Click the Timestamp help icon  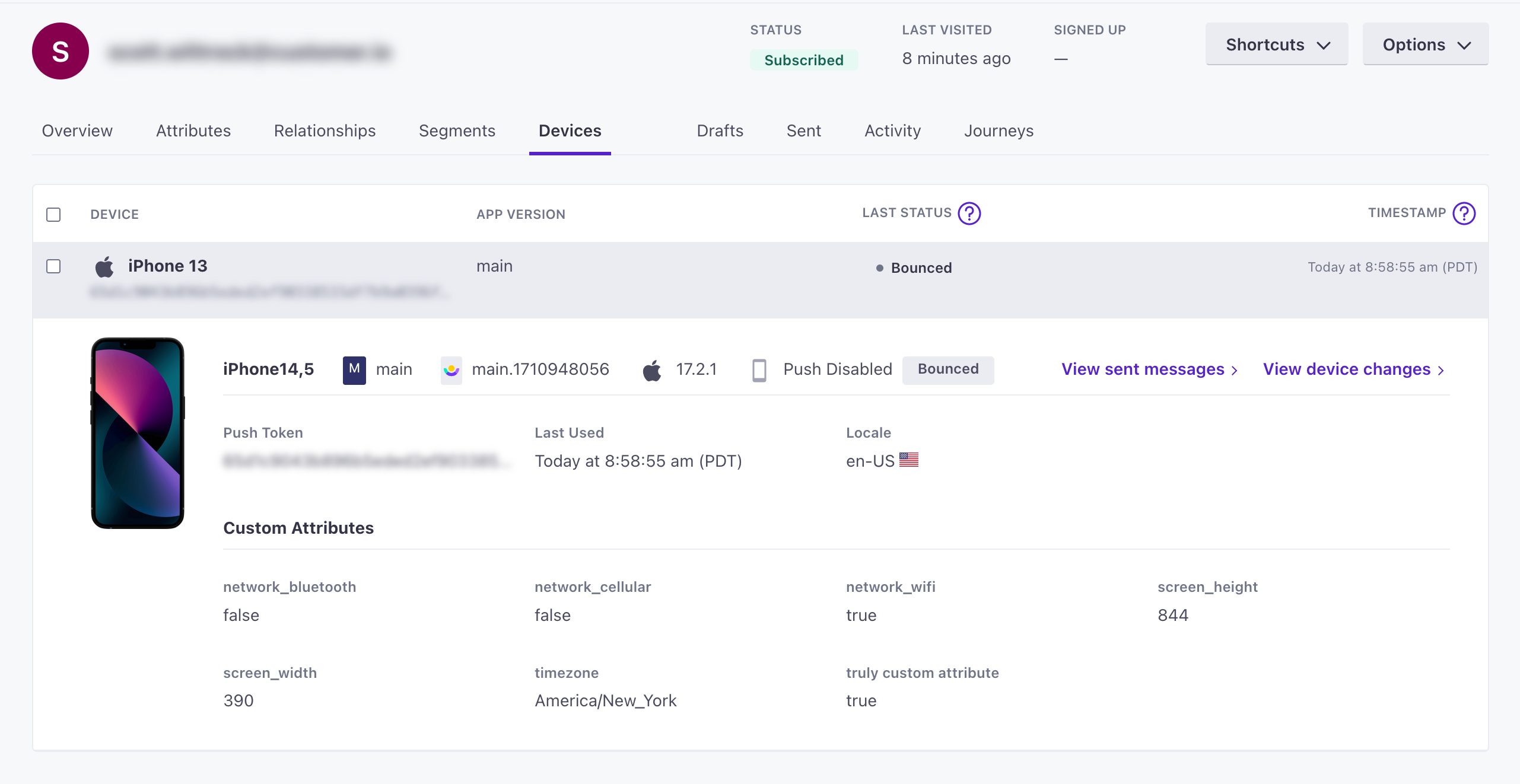pos(1464,213)
